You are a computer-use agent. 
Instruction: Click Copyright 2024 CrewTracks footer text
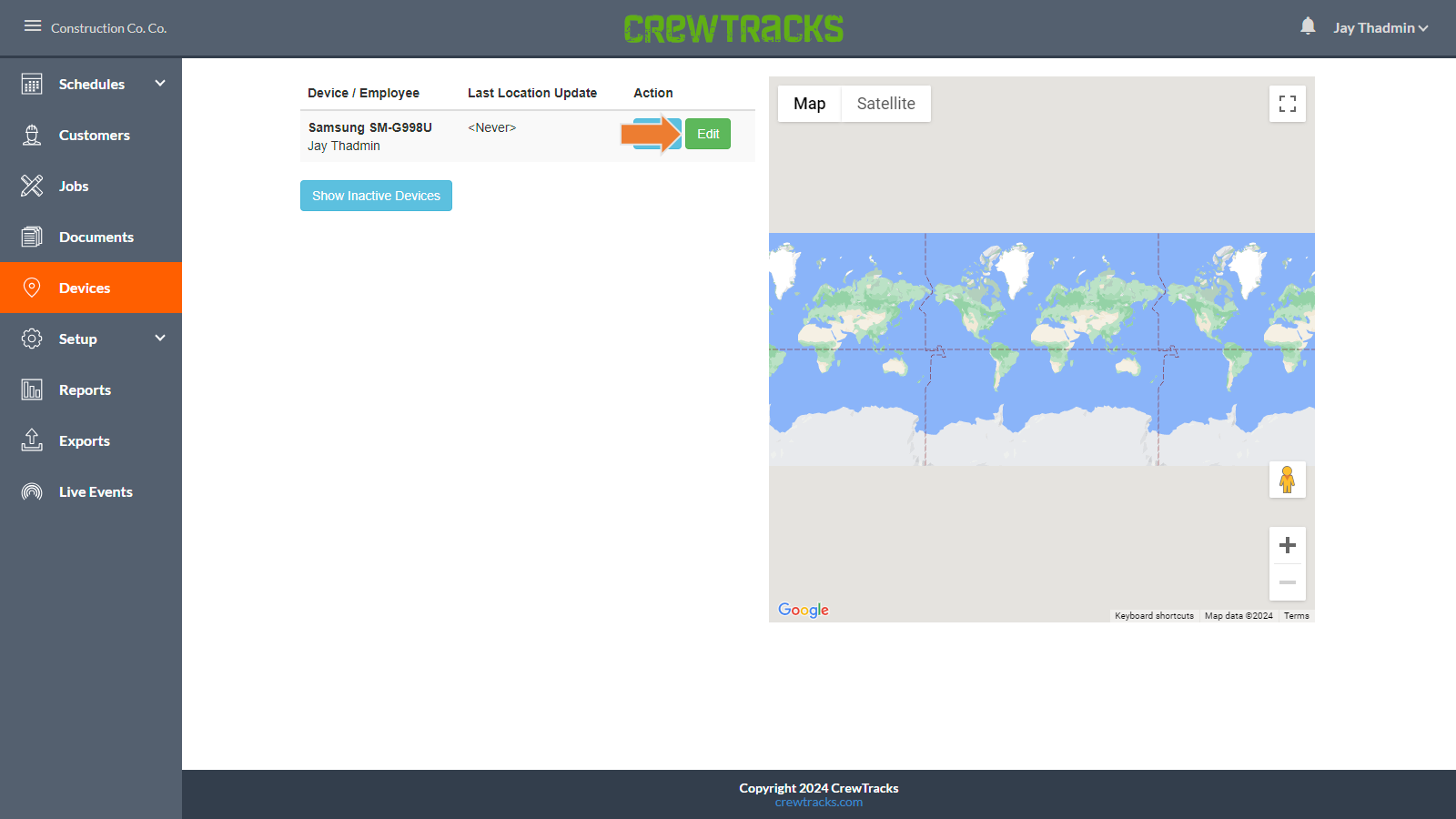tap(819, 788)
